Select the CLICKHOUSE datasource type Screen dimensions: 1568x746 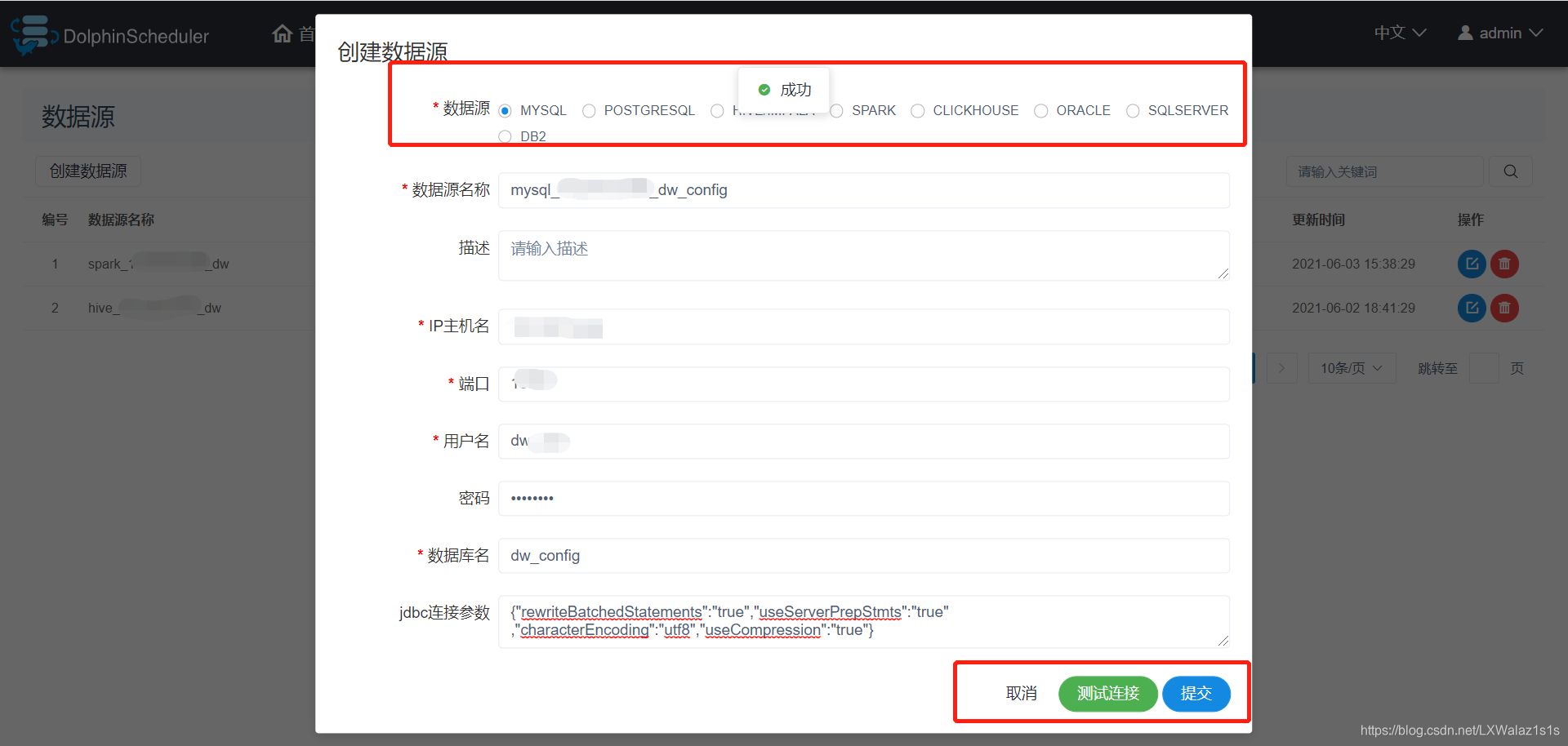(918, 111)
